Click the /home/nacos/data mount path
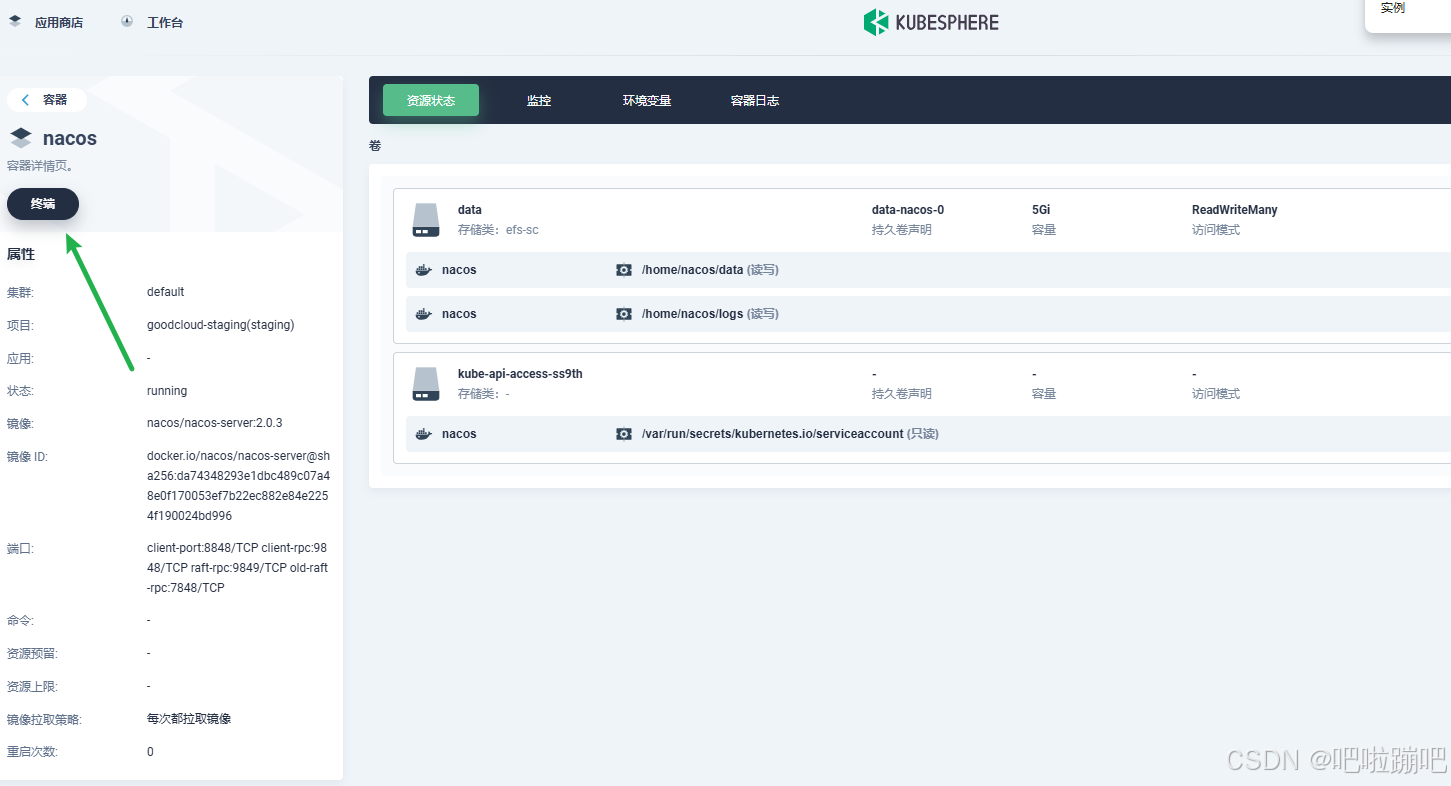 [x=693, y=270]
